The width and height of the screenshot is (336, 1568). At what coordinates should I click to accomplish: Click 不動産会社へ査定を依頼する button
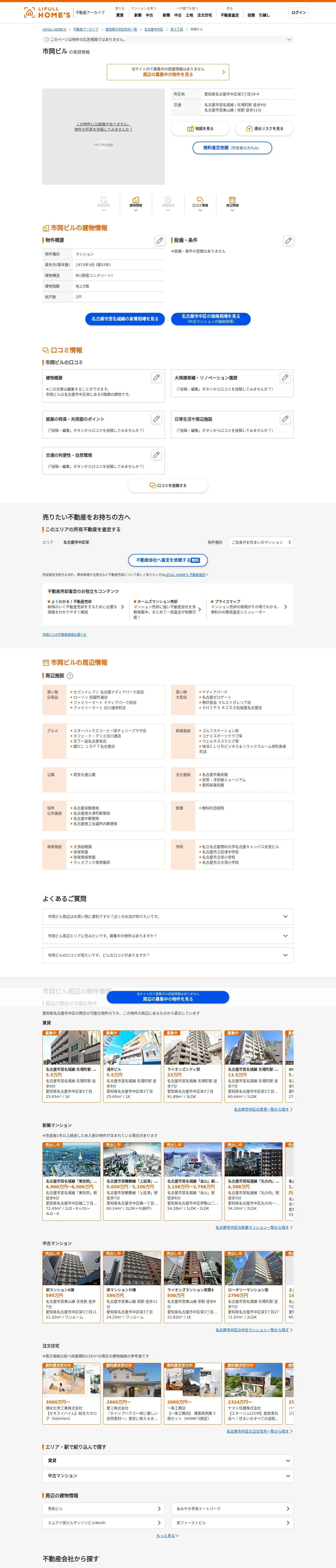[x=168, y=560]
